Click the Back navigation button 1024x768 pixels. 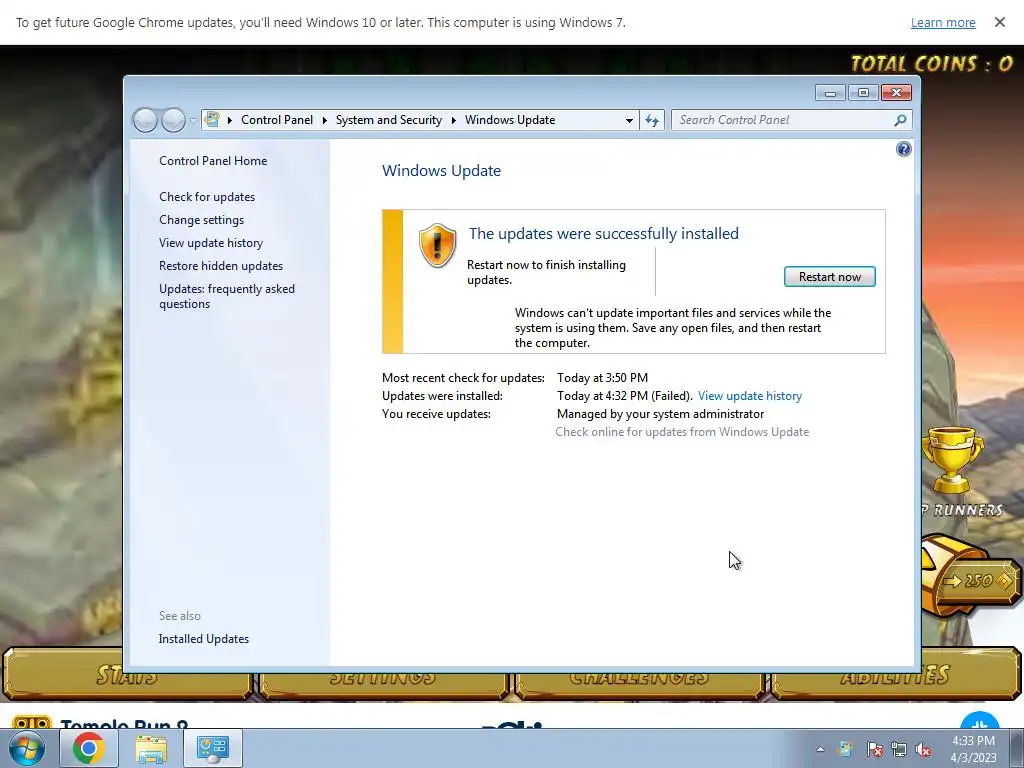point(145,120)
